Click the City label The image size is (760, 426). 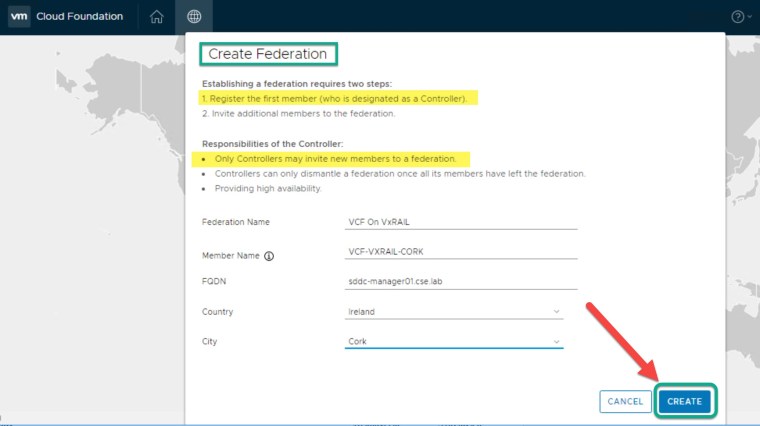209,341
